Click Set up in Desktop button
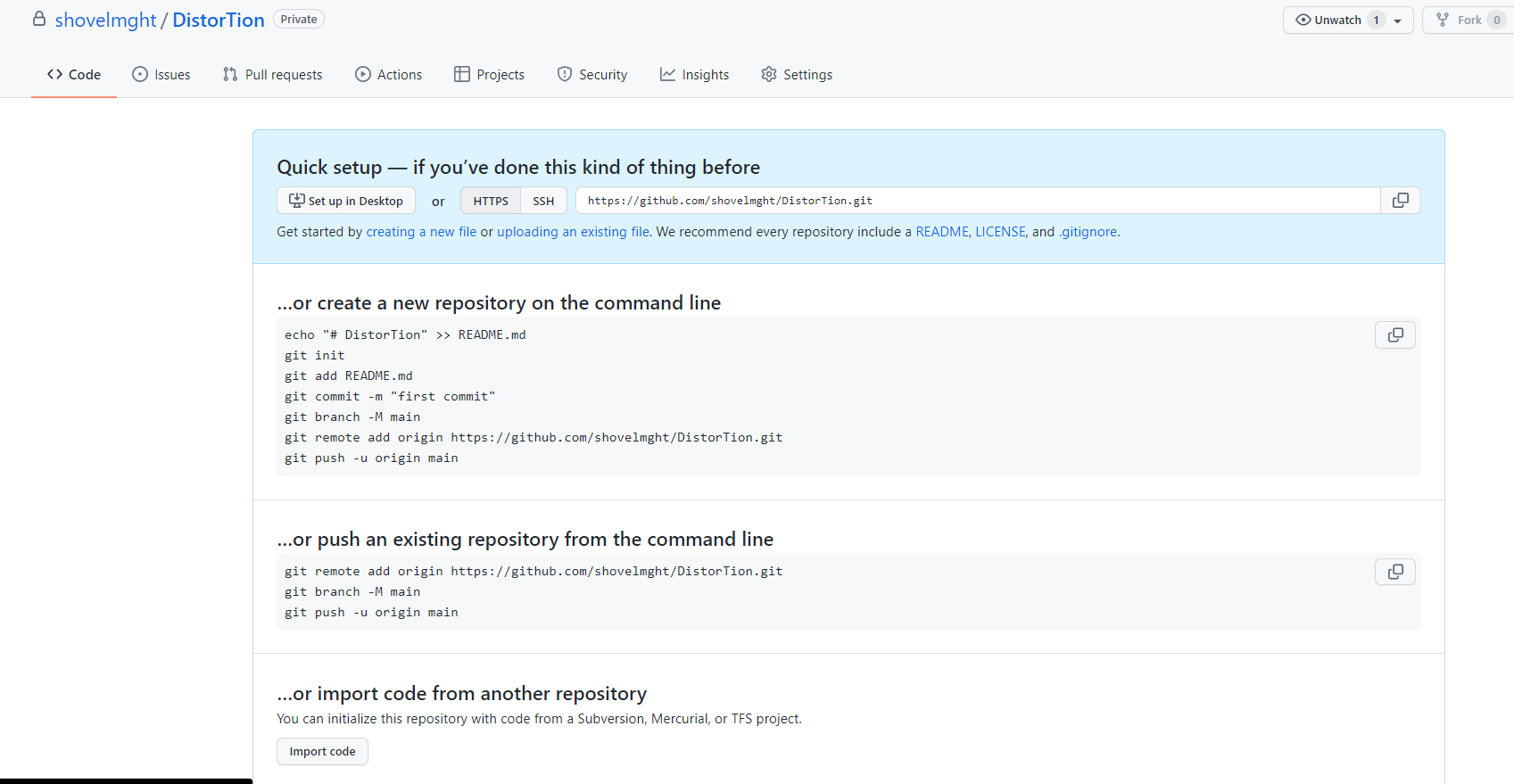 [x=346, y=201]
